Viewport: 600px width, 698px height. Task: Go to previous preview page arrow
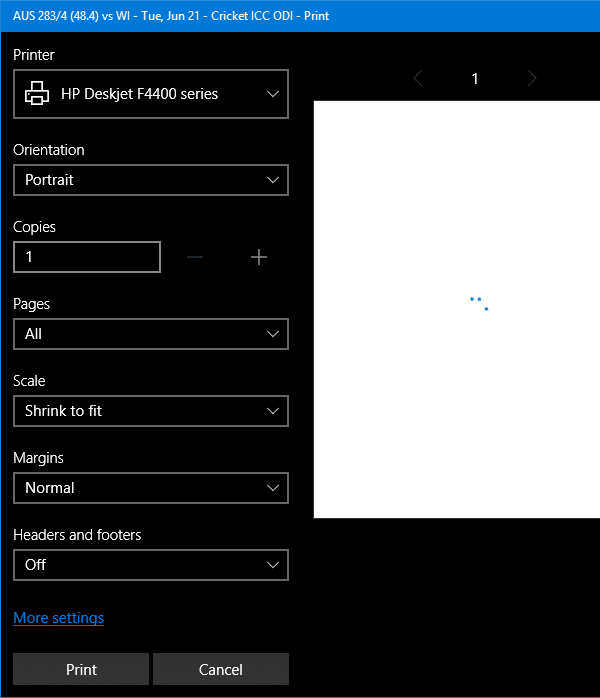(x=418, y=78)
